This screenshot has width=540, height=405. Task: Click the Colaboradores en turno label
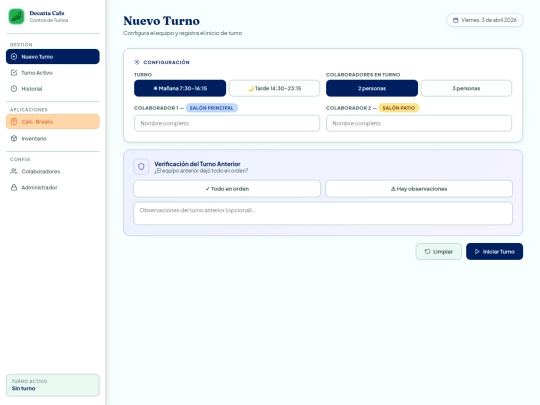[x=363, y=74]
